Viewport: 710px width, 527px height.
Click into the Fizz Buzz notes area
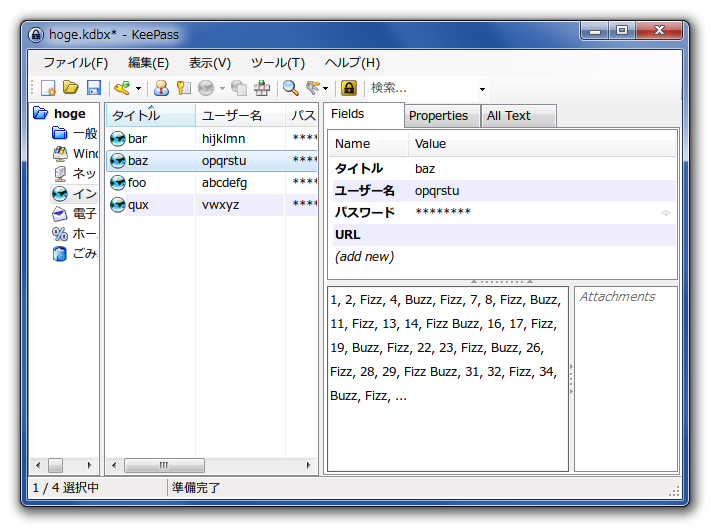pos(447,379)
